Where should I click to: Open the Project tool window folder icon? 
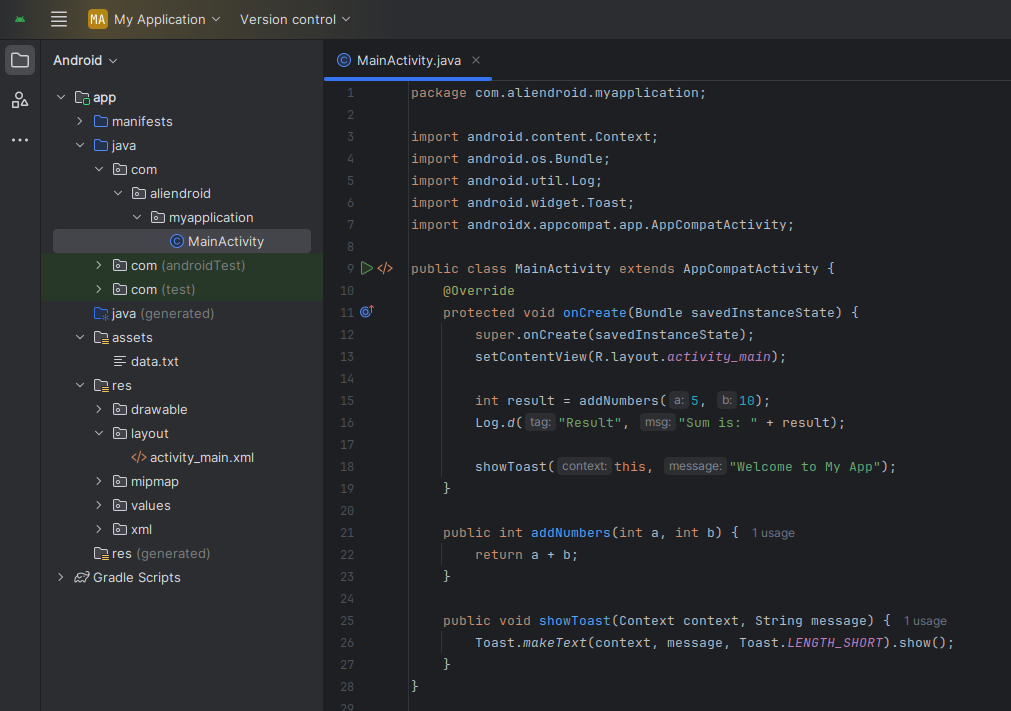(20, 61)
